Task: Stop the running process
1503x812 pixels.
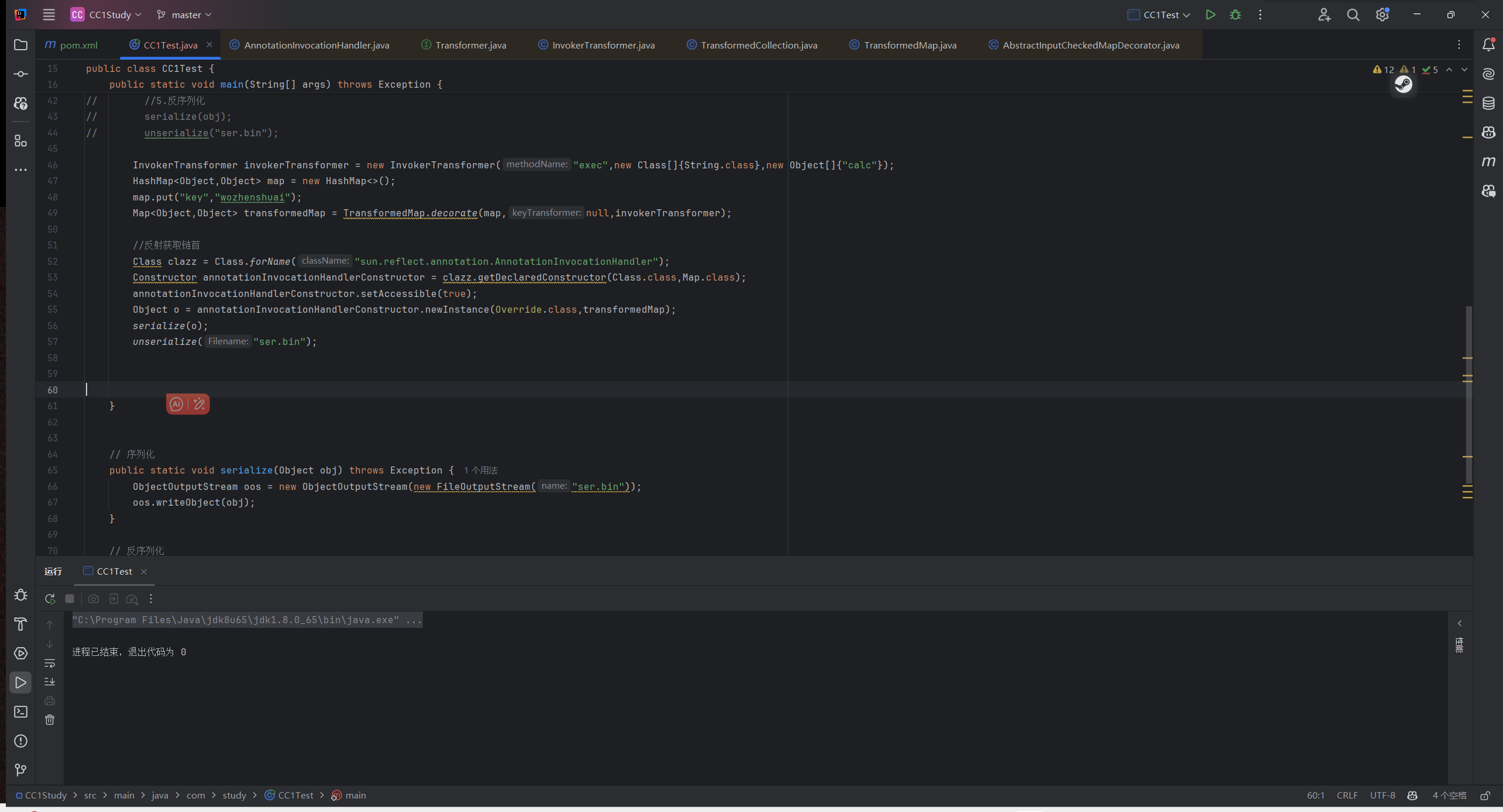Action: [x=70, y=599]
